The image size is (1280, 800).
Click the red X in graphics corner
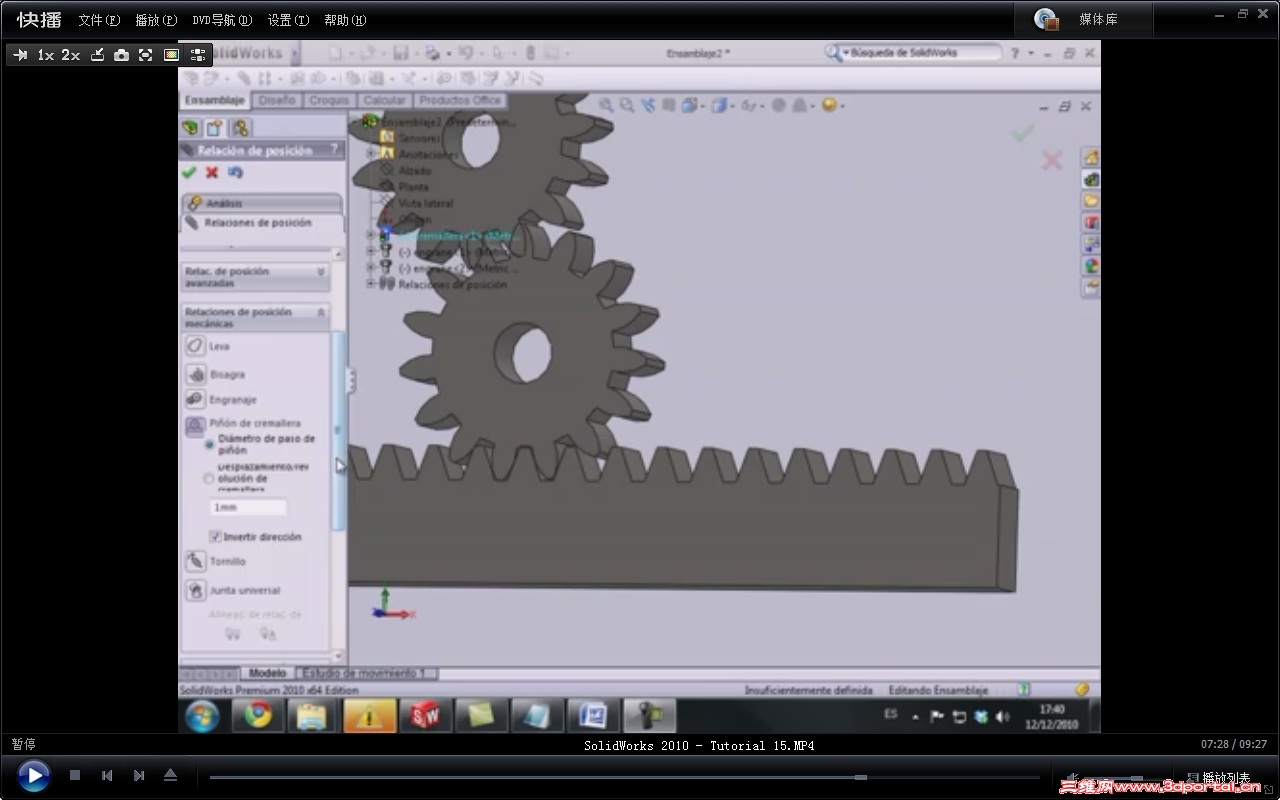pos(1052,160)
